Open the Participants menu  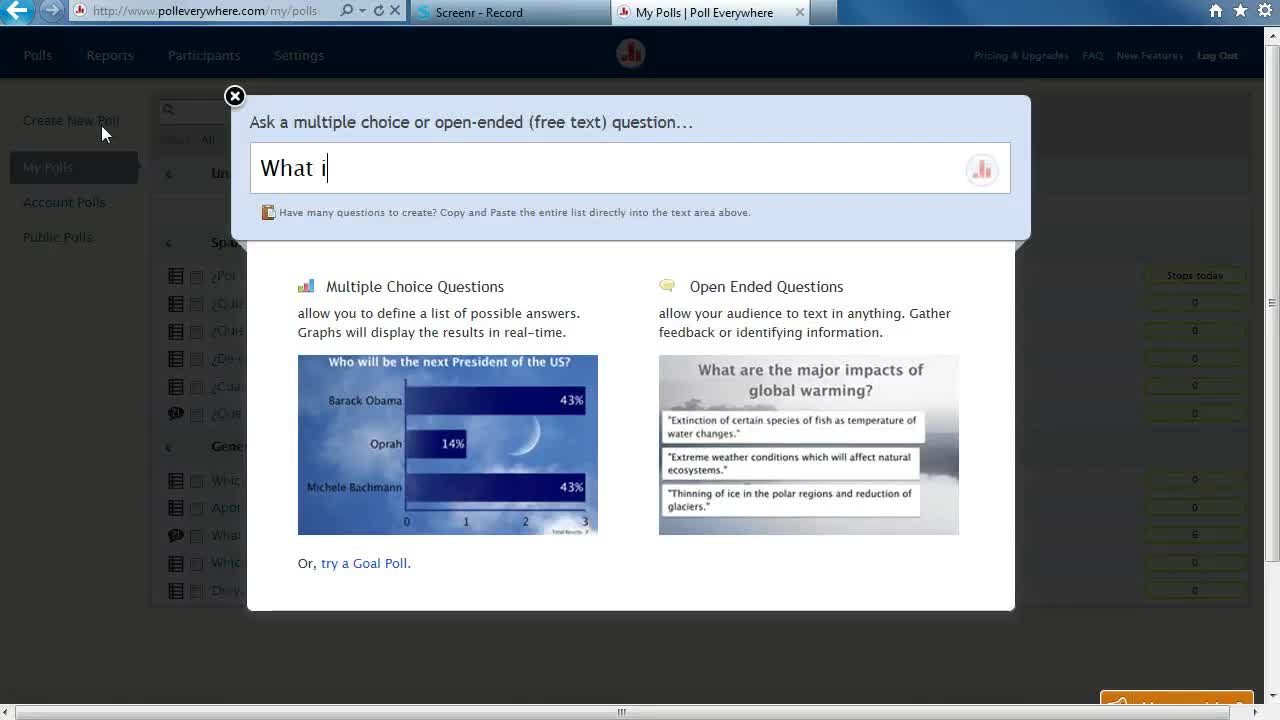(204, 55)
